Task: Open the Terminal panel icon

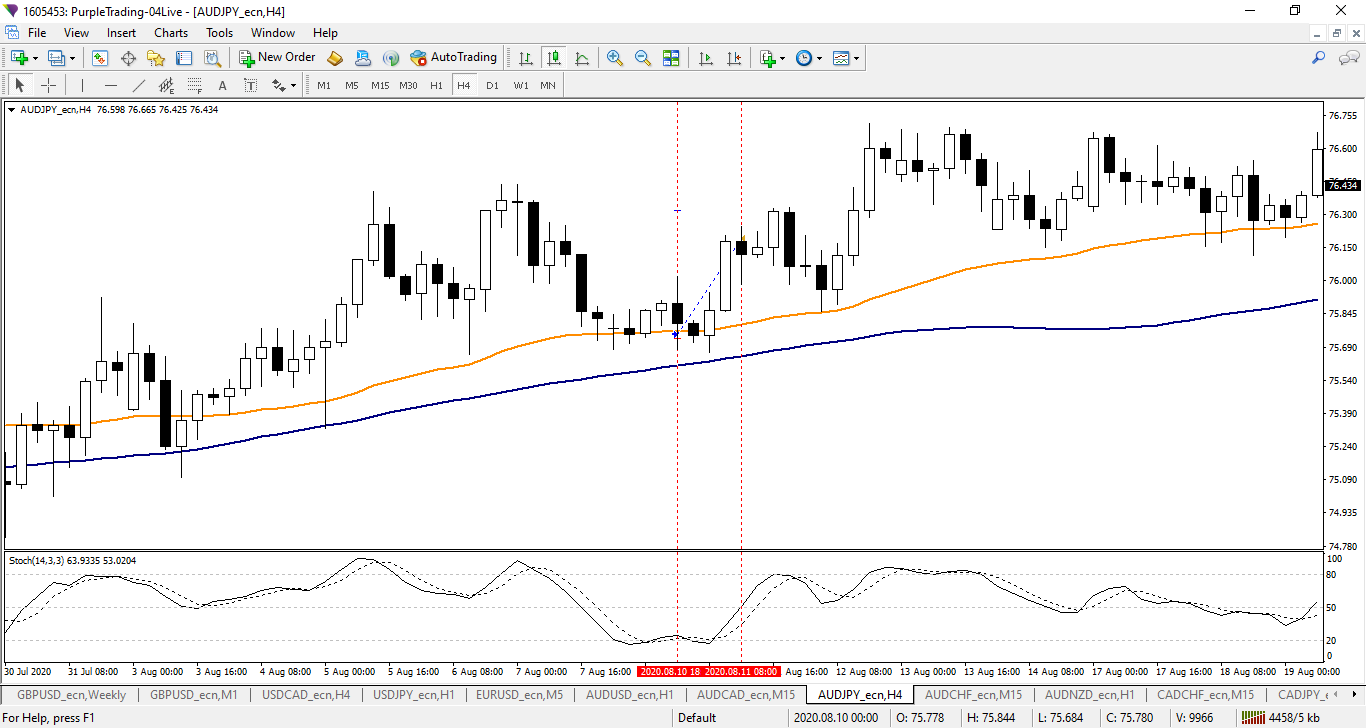Action: [184, 58]
